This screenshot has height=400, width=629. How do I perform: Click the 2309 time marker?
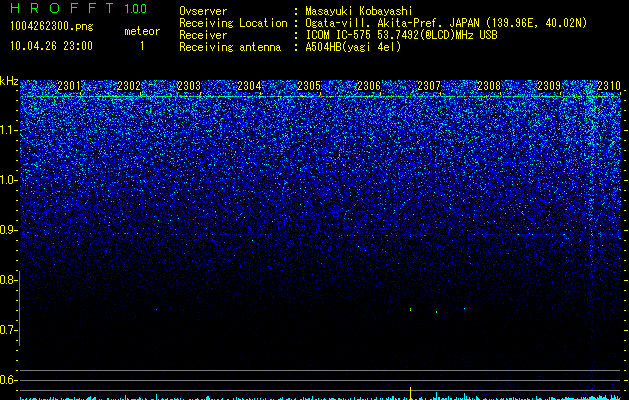[x=549, y=86]
